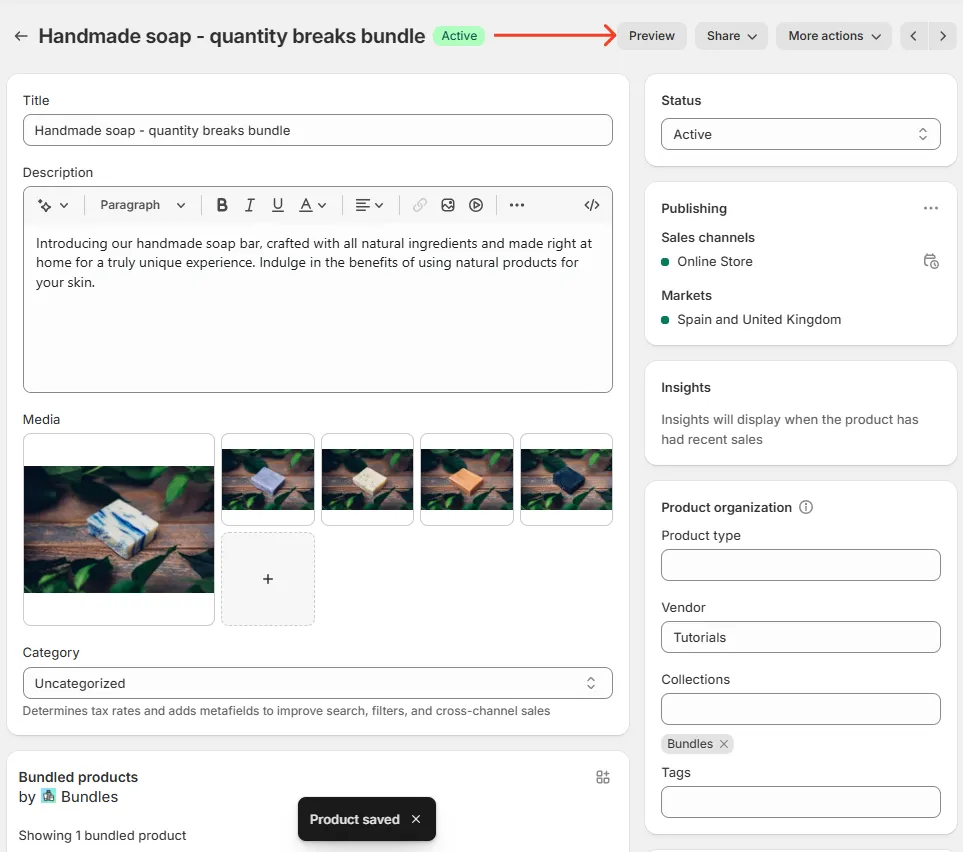The image size is (963, 852).
Task: Apply italic formatting to description text
Action: tap(249, 205)
